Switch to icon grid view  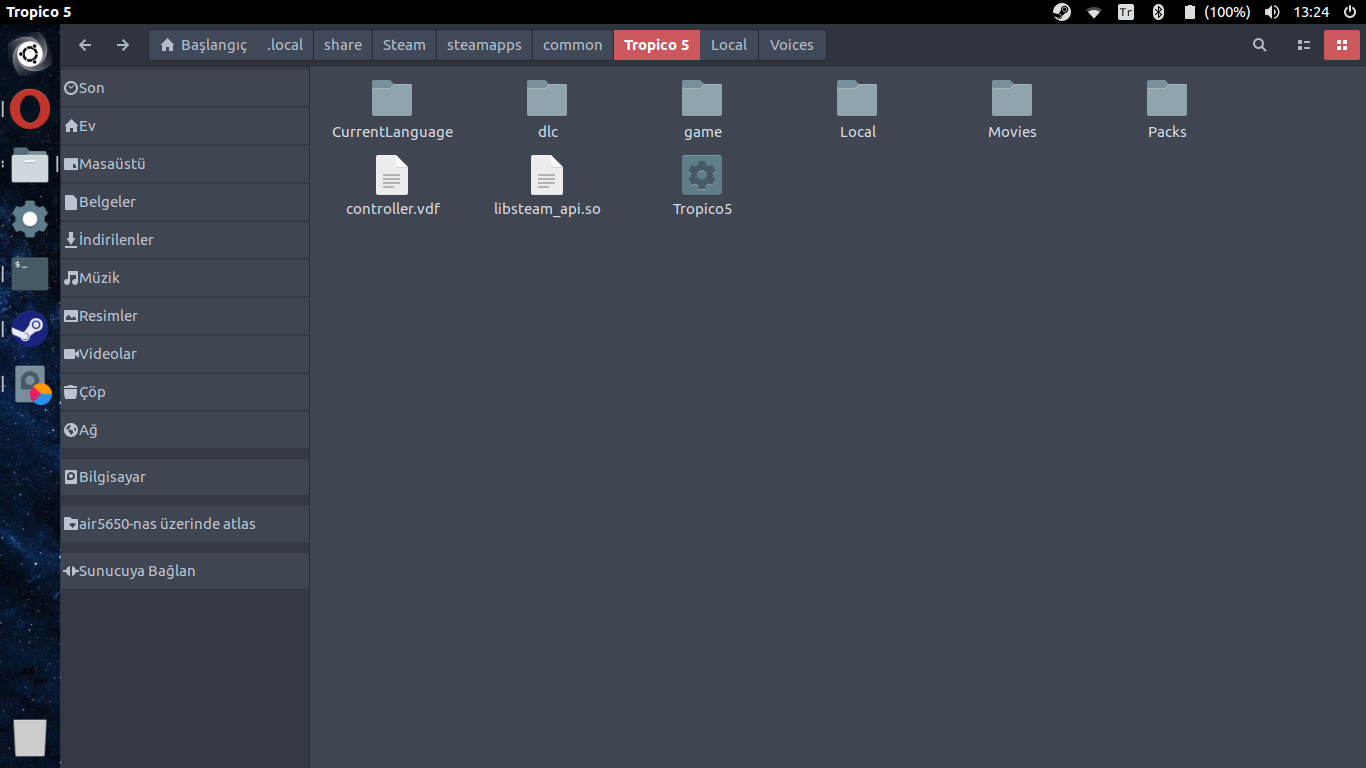[x=1341, y=45]
